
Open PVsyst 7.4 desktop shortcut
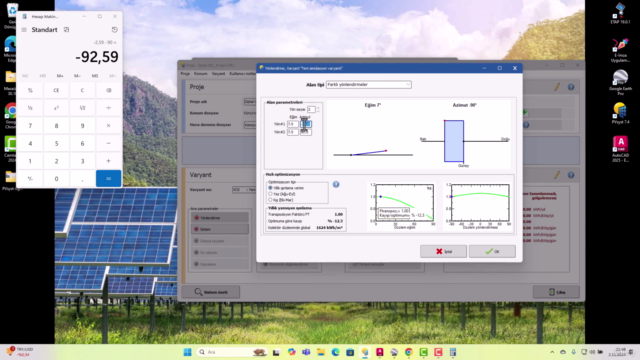tap(620, 113)
